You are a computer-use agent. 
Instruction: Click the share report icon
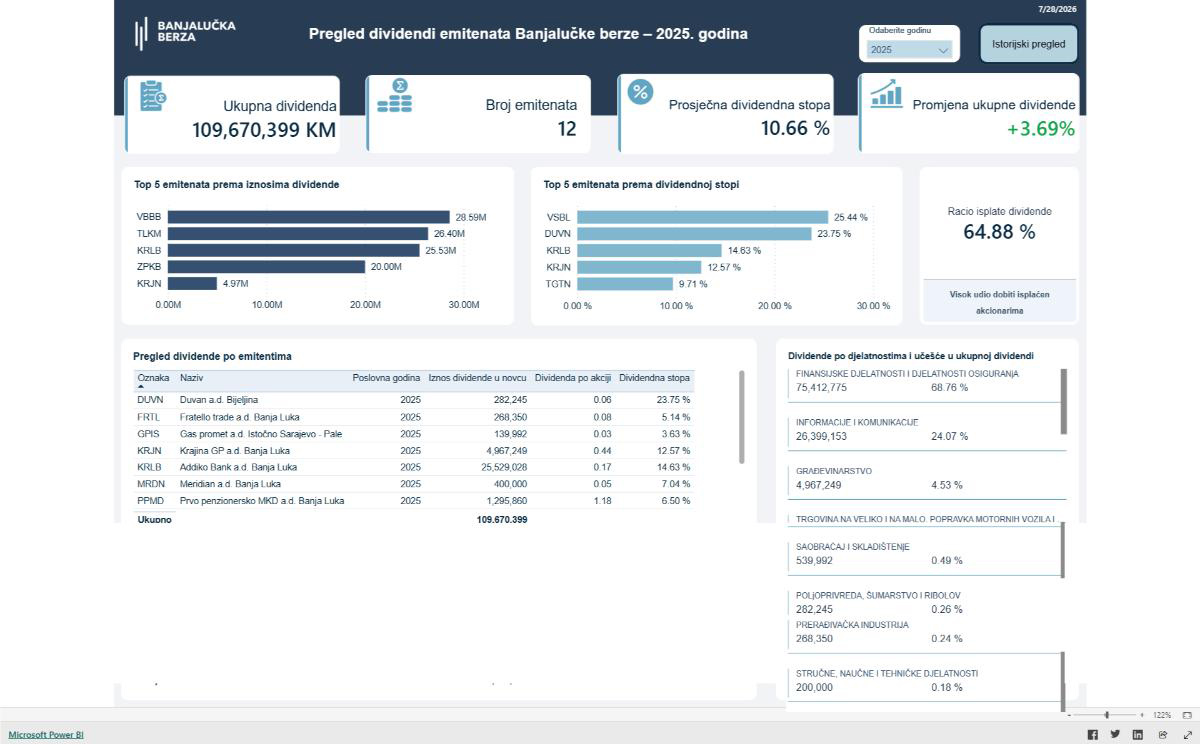coord(1163,734)
